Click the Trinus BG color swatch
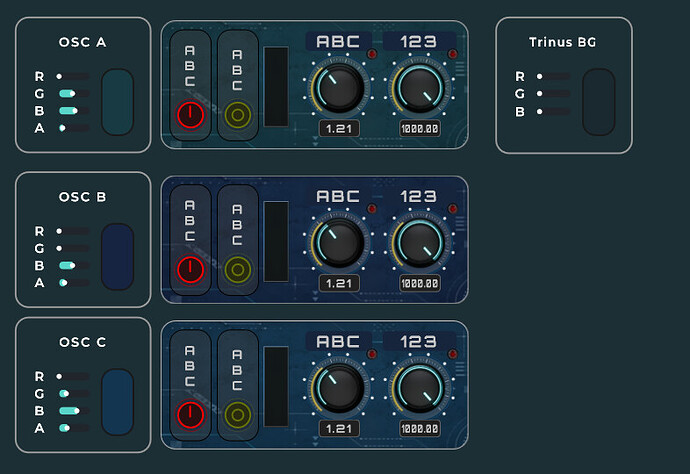This screenshot has width=690, height=474. 598,102
